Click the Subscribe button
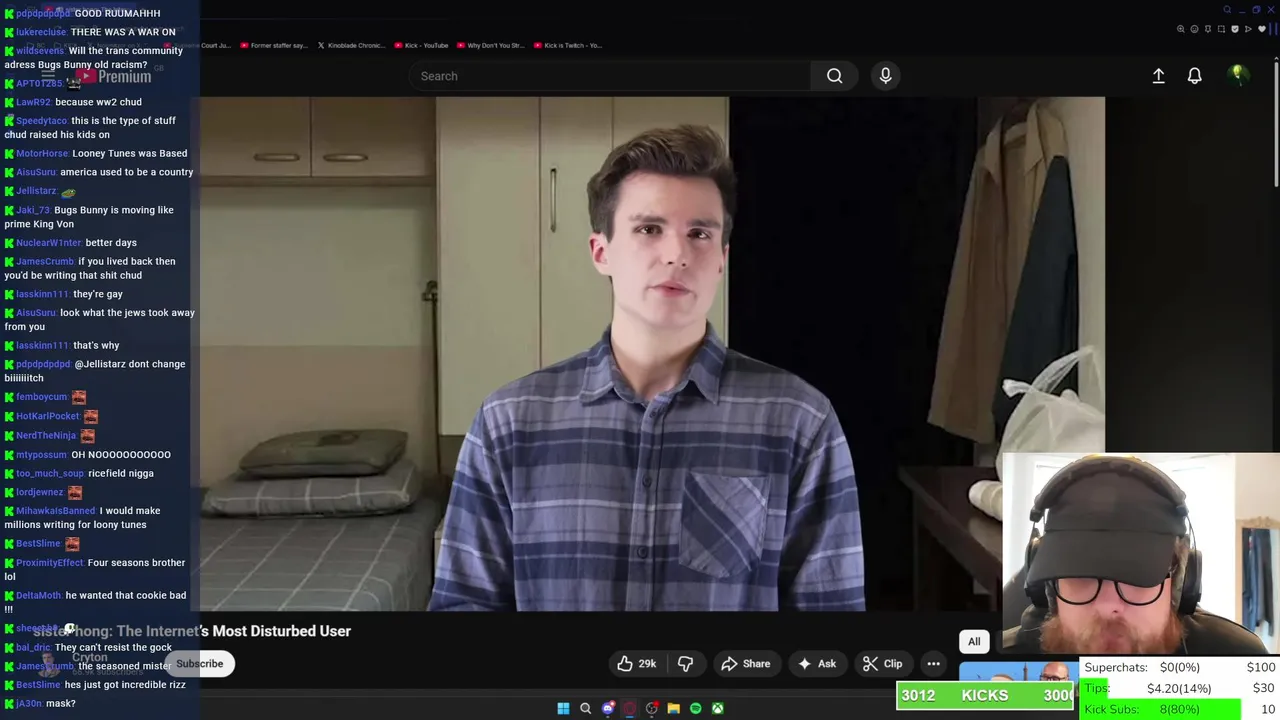Viewport: 1280px width, 720px height. click(200, 664)
